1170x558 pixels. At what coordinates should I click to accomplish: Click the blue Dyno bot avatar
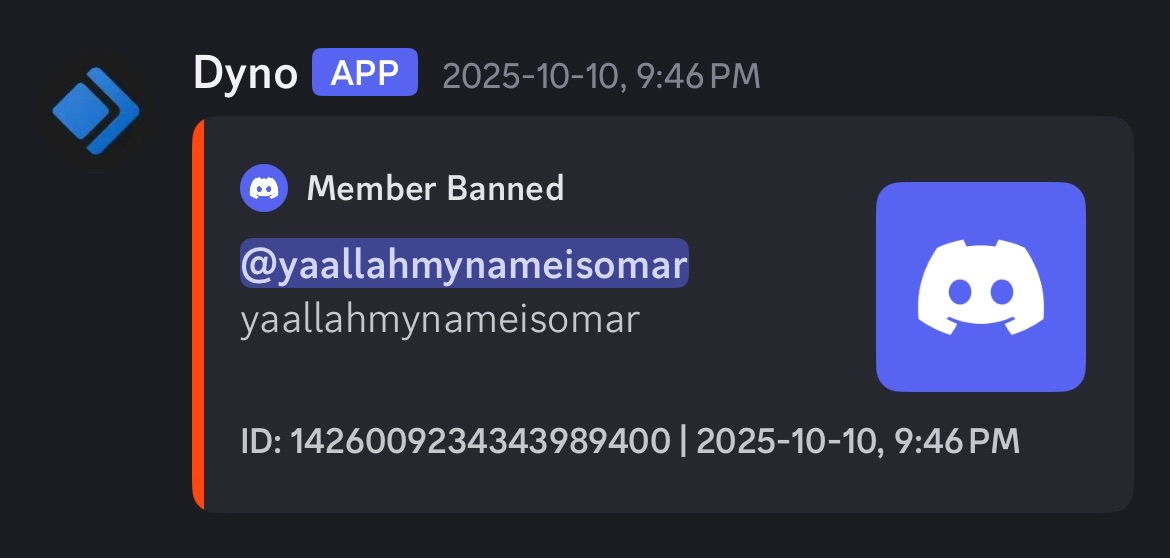click(96, 110)
